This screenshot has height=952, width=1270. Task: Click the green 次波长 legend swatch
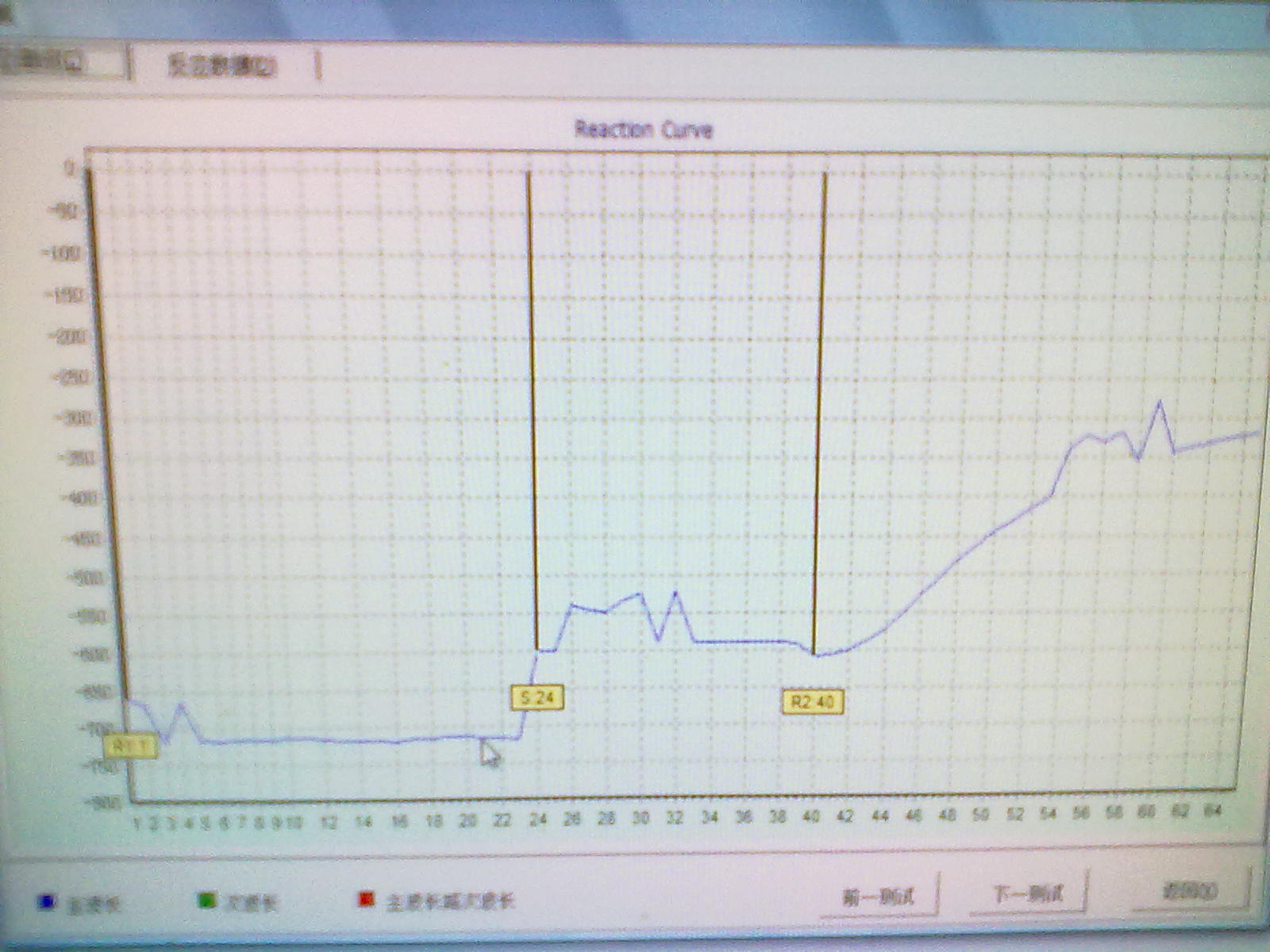click(x=206, y=900)
